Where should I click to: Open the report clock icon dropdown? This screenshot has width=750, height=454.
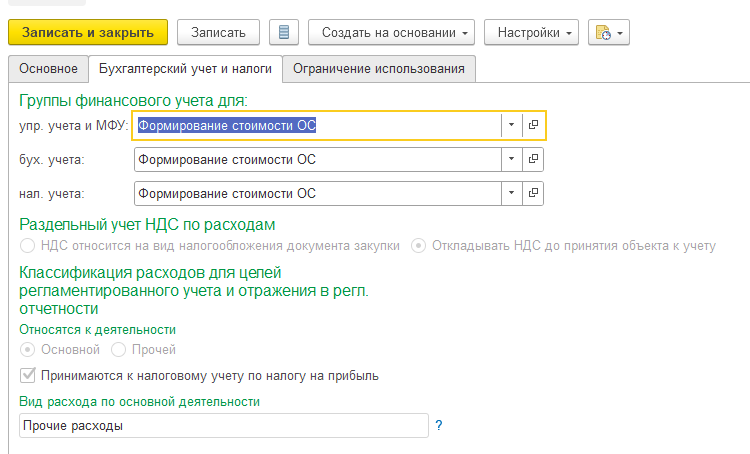click(609, 33)
